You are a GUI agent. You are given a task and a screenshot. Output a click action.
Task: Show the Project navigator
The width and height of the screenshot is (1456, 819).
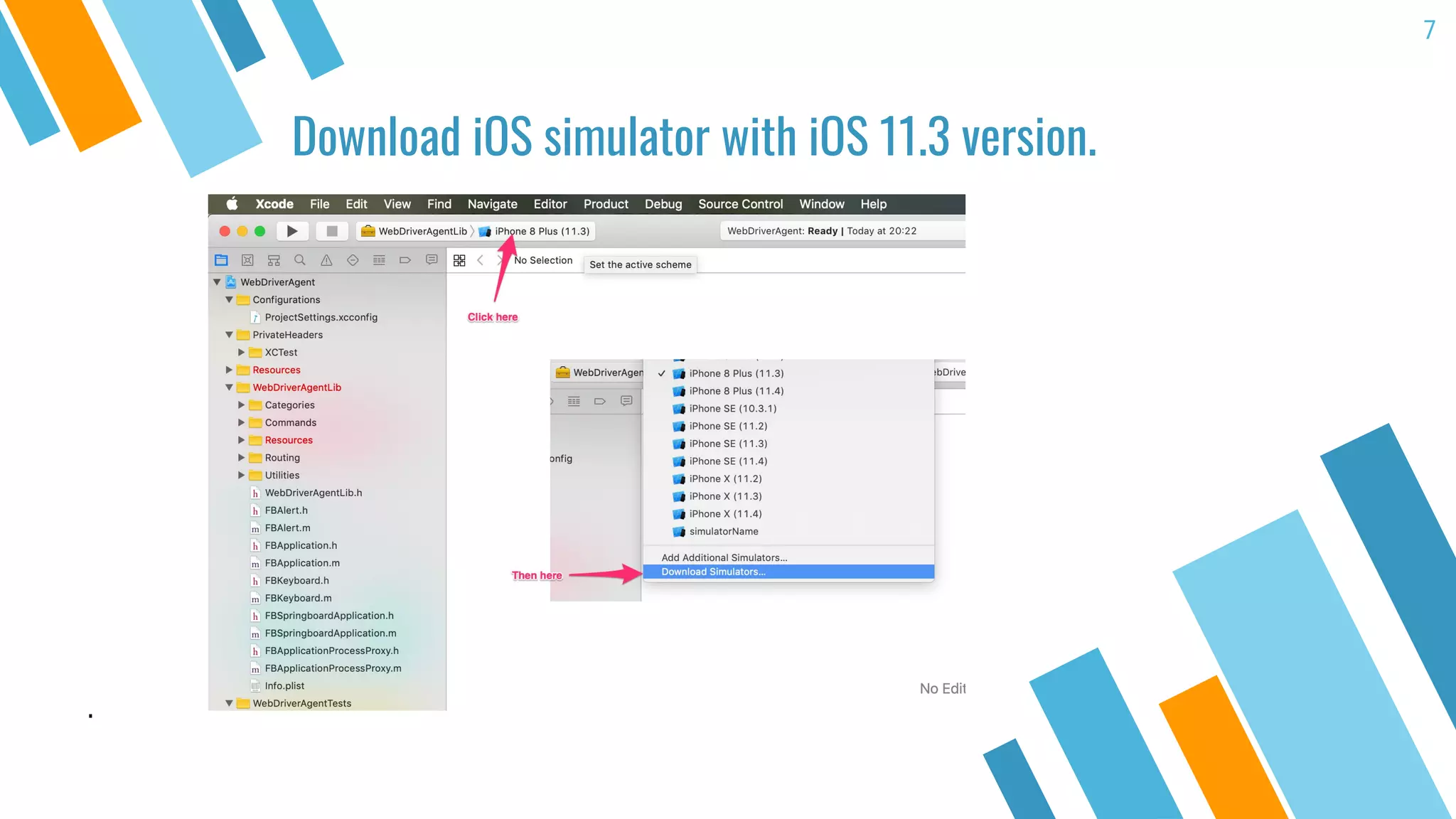click(221, 260)
